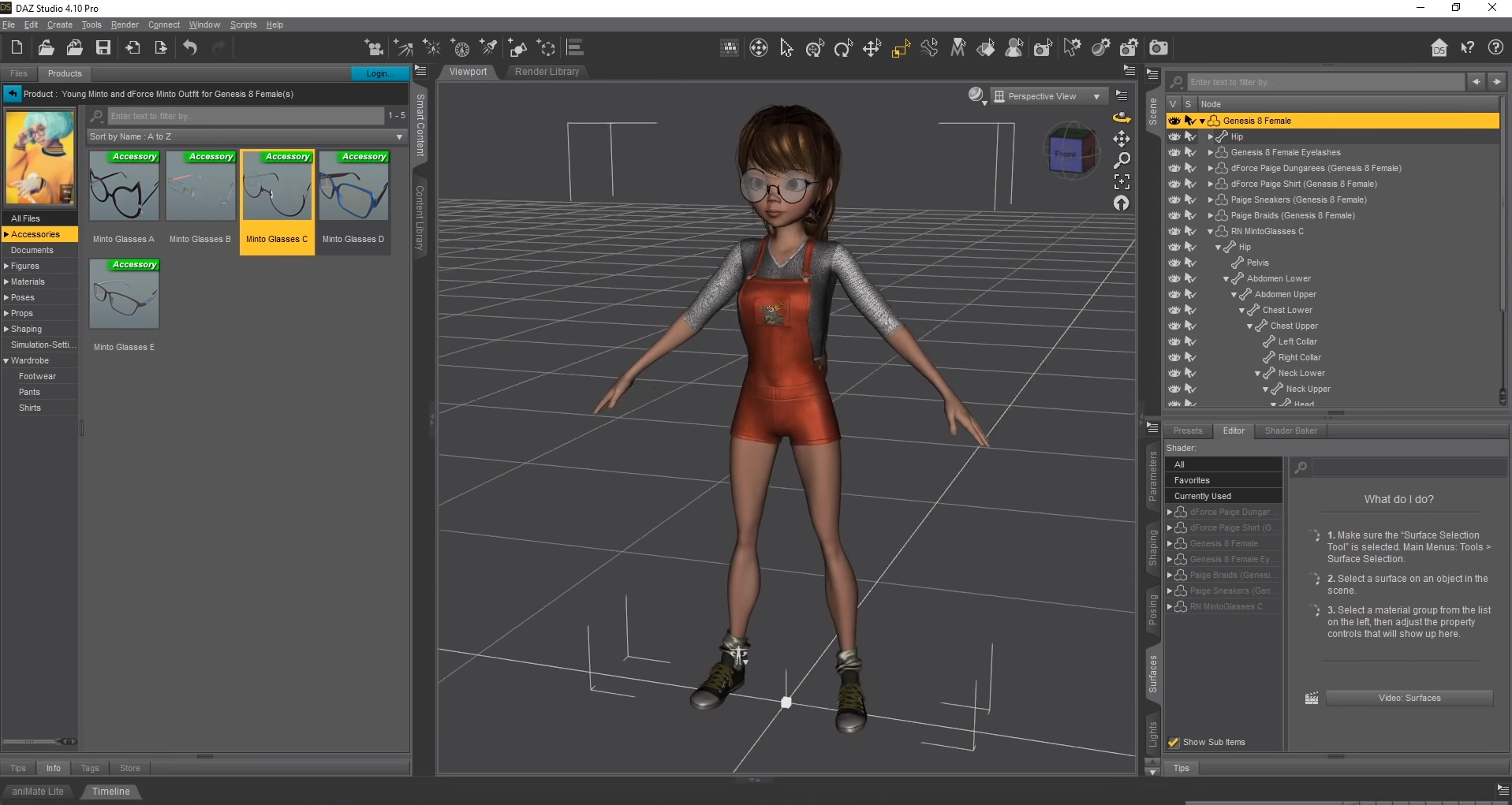This screenshot has width=1512, height=805.
Task: Click the Video: Surfaces button
Action: click(1409, 698)
